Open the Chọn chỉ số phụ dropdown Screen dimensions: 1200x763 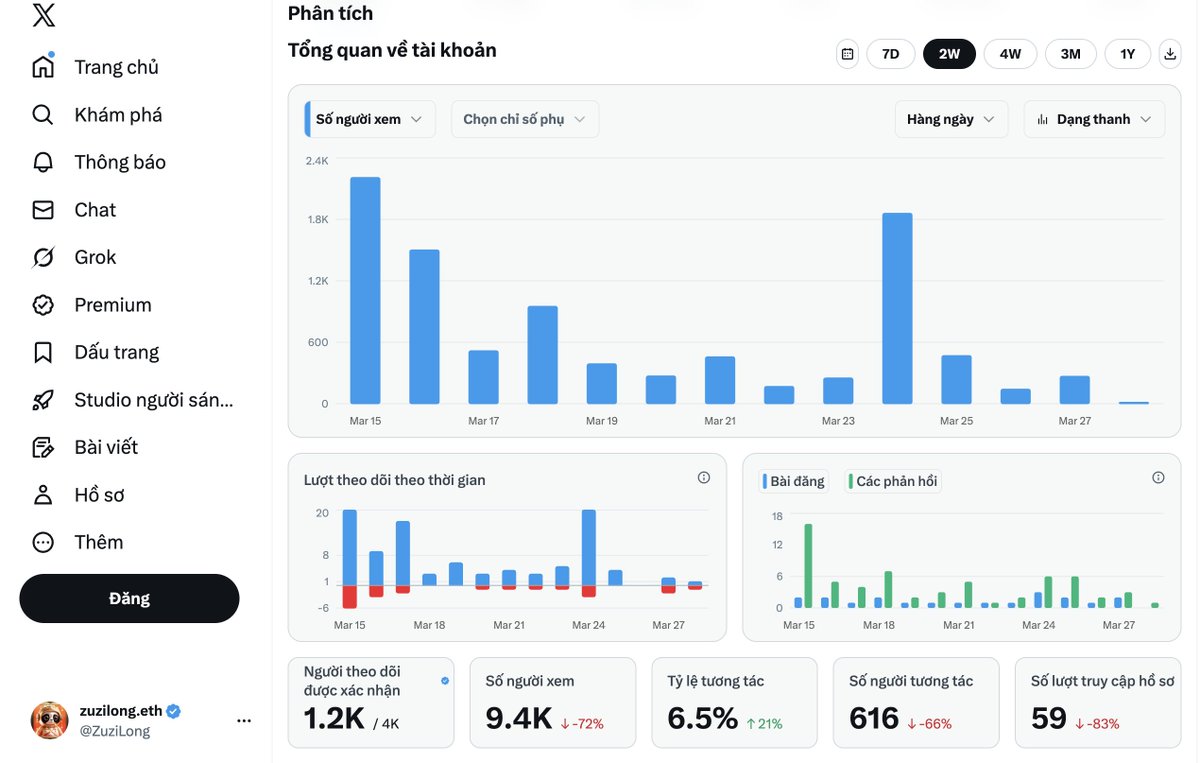tap(524, 118)
